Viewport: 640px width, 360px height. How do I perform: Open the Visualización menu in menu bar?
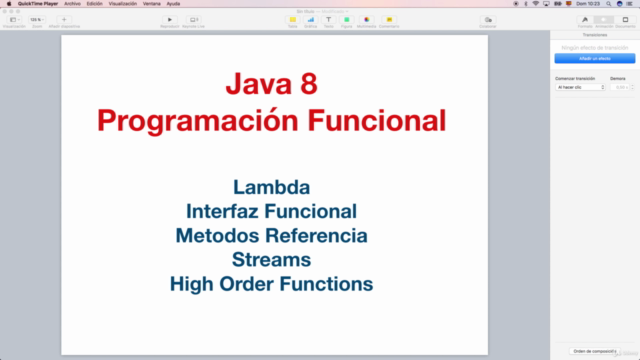click(x=123, y=4)
